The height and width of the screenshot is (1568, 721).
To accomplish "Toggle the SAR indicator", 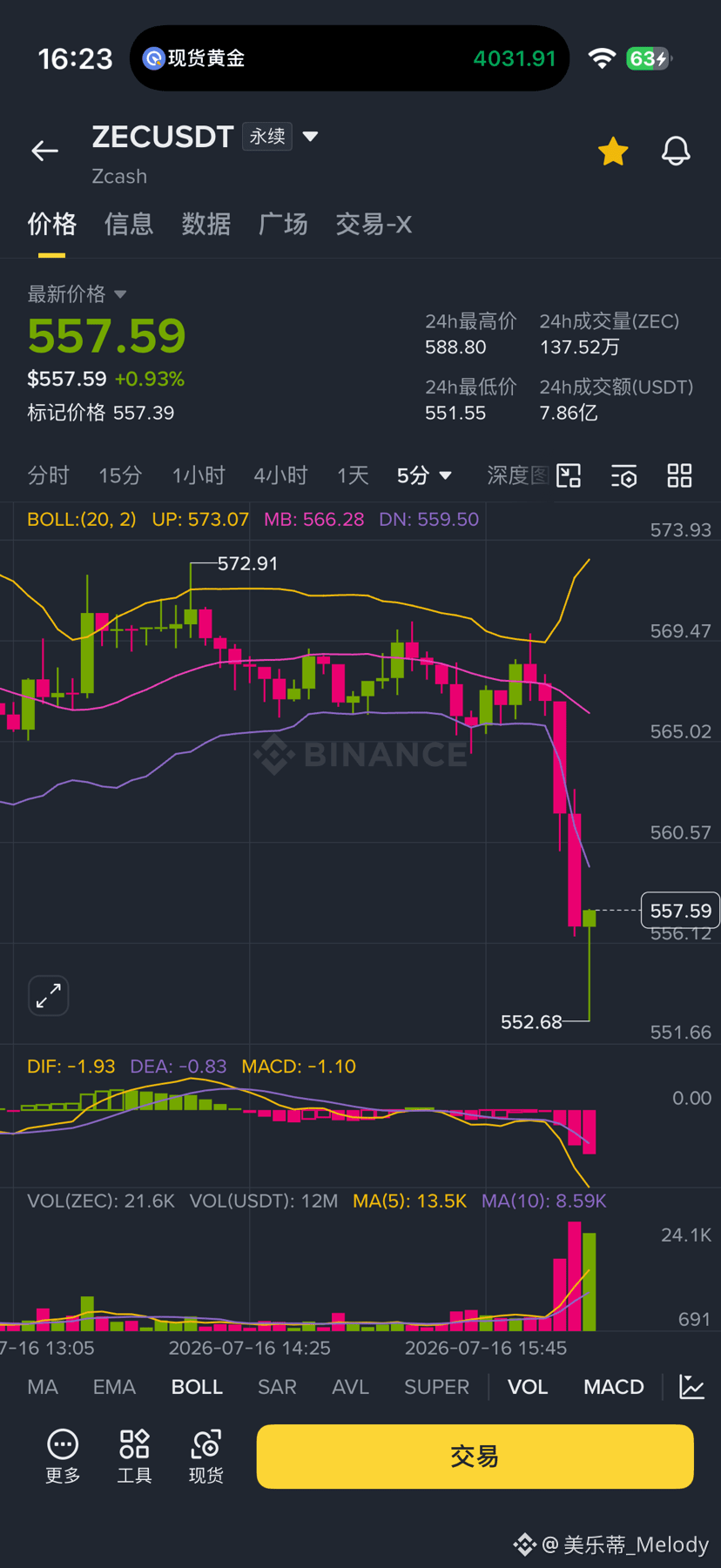I will point(277,1387).
